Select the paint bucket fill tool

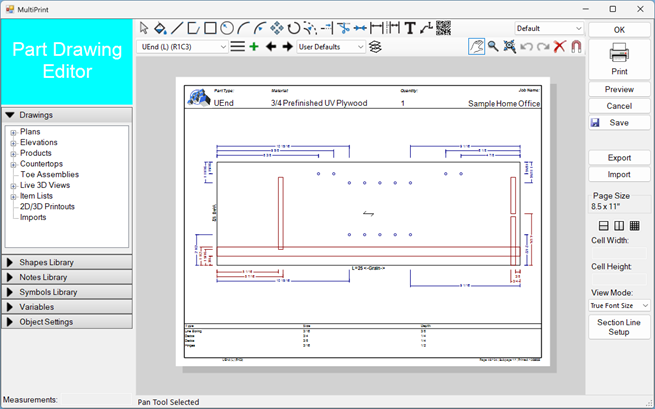click(160, 28)
